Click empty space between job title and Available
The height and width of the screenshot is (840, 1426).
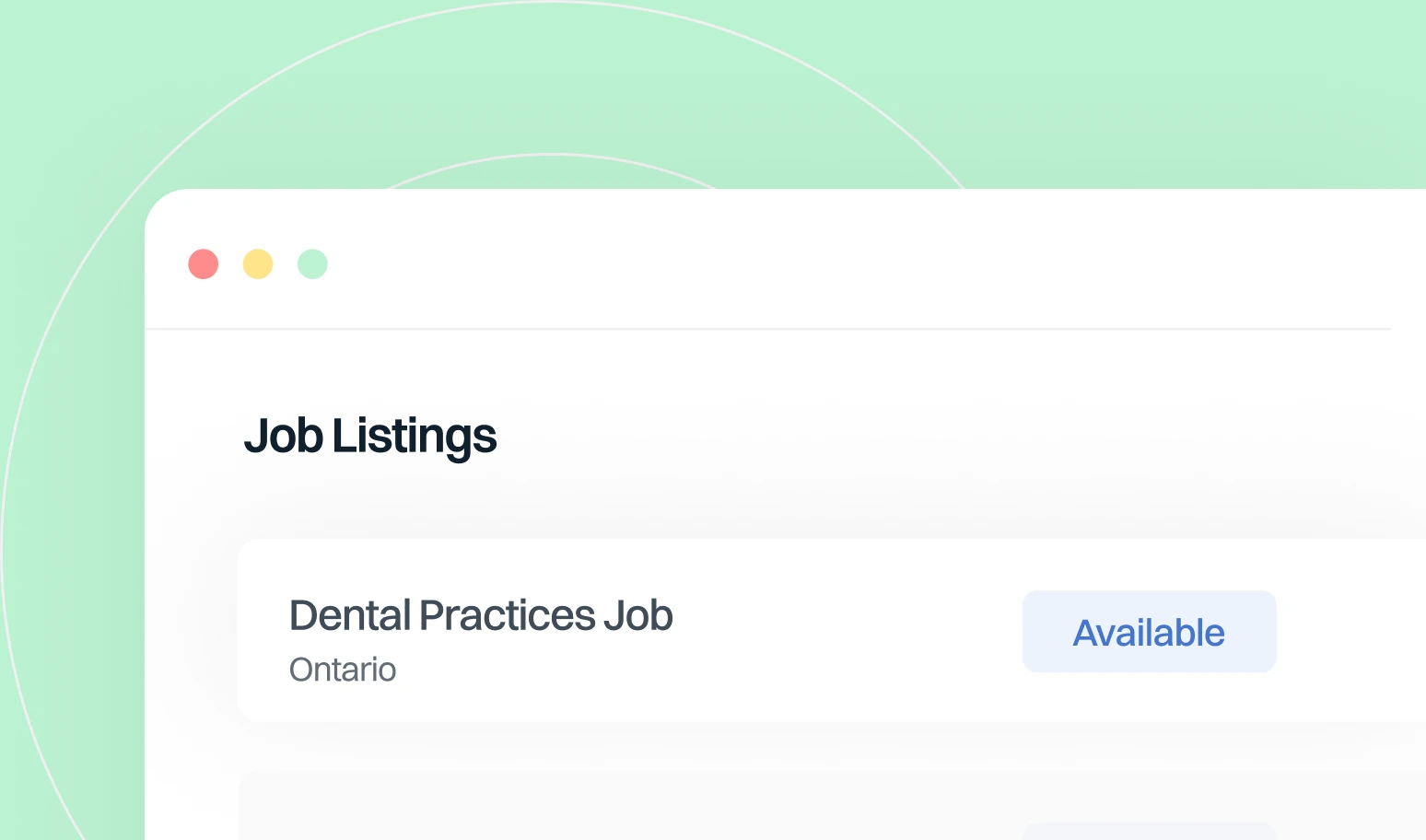click(x=847, y=632)
